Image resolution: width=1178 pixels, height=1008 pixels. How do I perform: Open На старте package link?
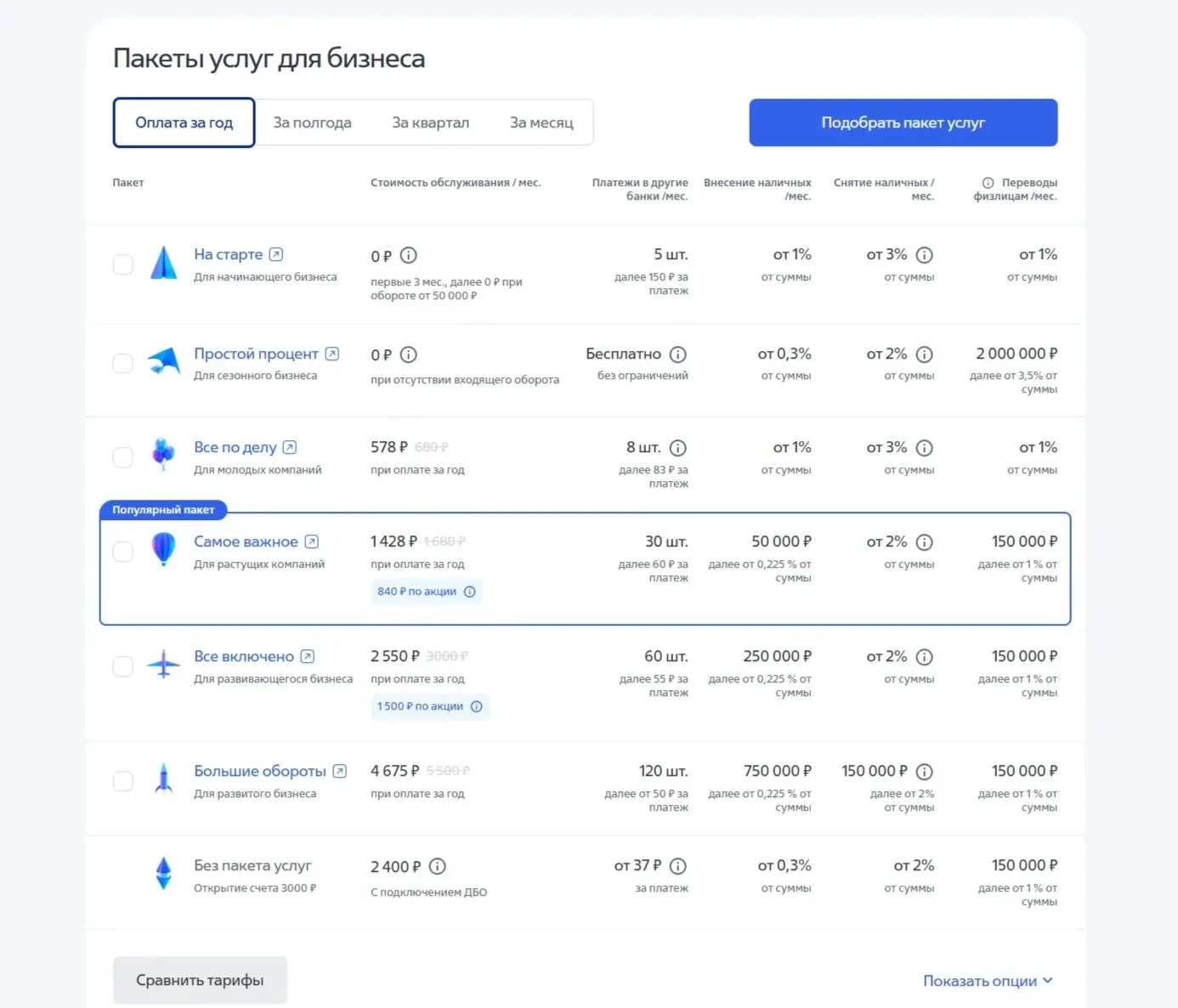(228, 254)
